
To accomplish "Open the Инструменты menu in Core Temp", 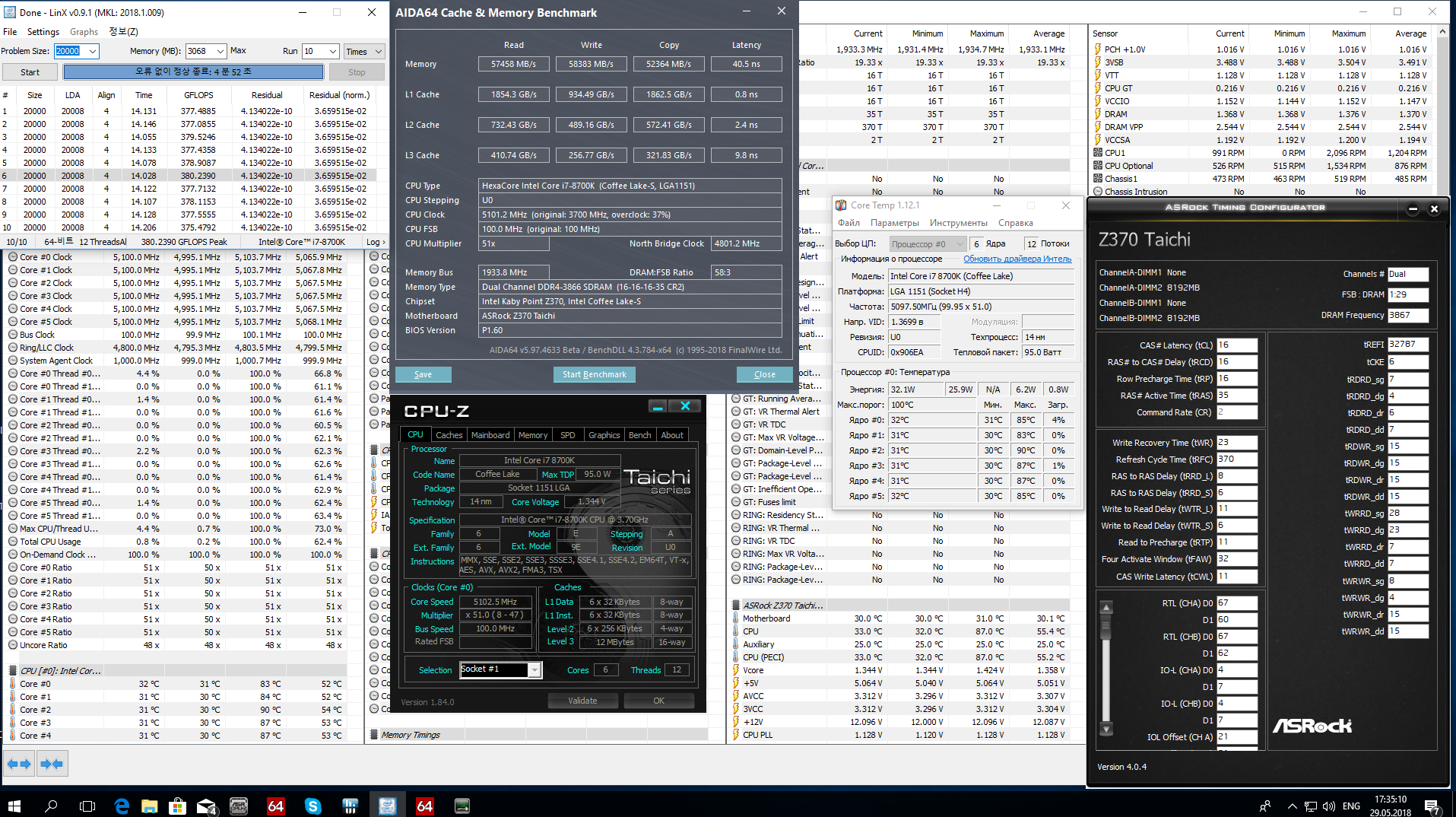I will [x=958, y=223].
